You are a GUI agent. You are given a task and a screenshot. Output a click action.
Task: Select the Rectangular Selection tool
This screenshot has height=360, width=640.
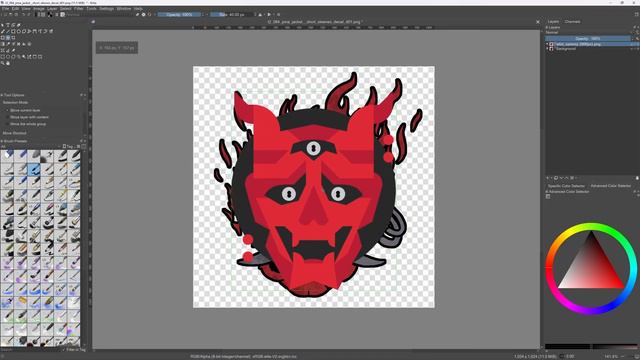pos(2,57)
